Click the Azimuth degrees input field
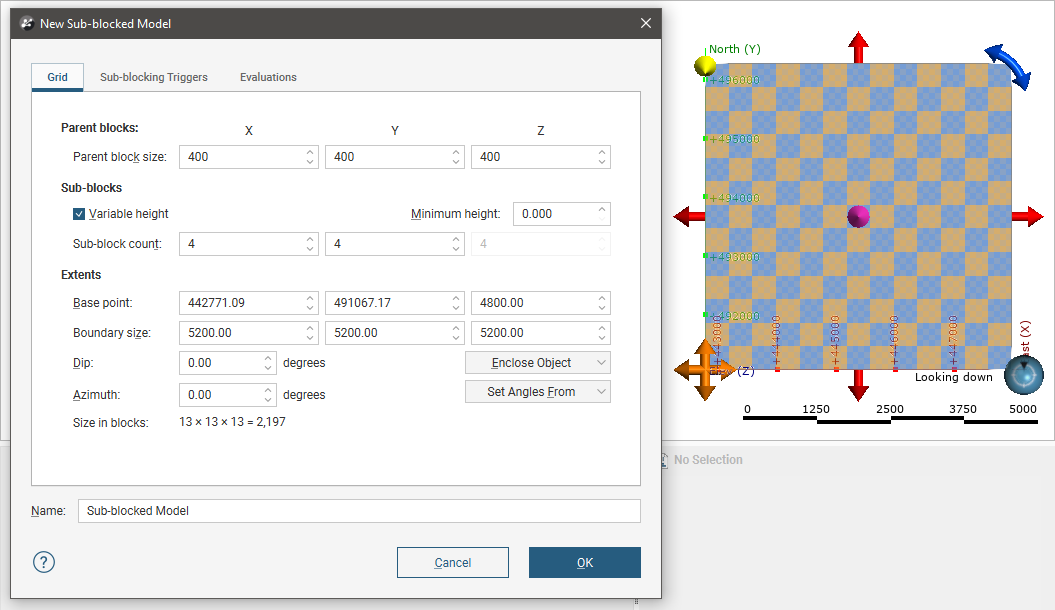Image resolution: width=1055 pixels, height=610 pixels. click(x=220, y=395)
